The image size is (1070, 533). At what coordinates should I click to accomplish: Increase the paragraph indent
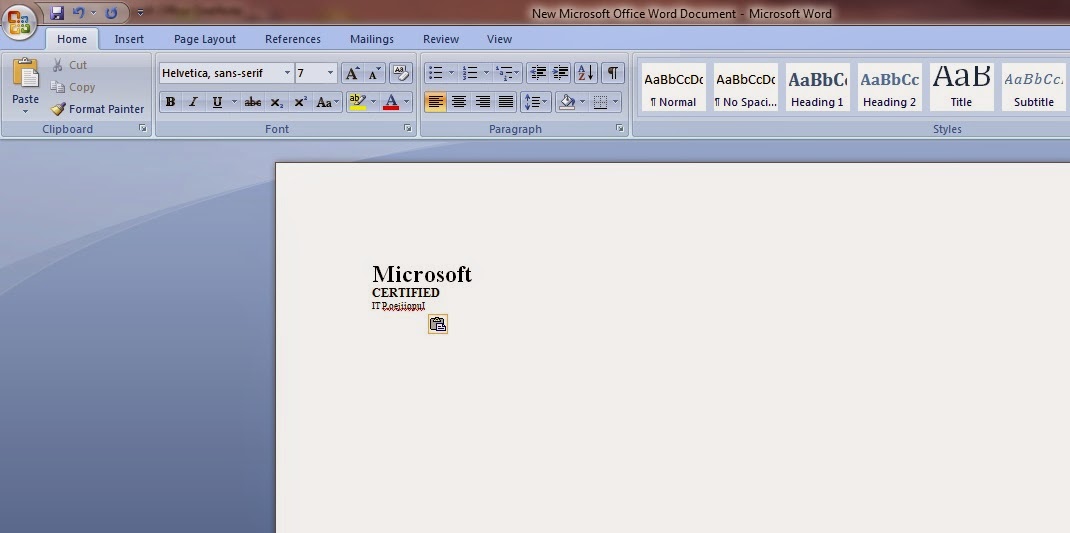pyautogui.click(x=560, y=73)
